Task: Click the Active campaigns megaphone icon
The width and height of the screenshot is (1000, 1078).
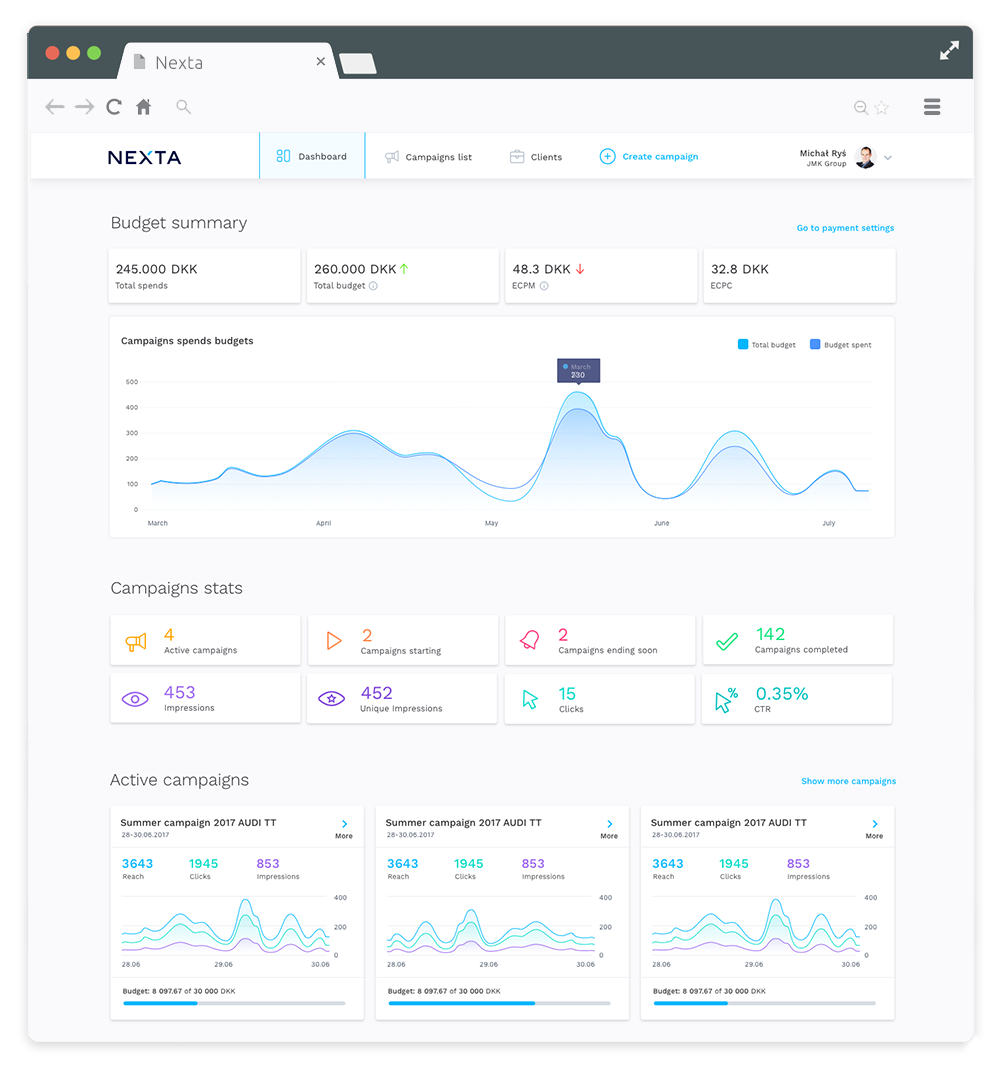Action: (x=135, y=642)
